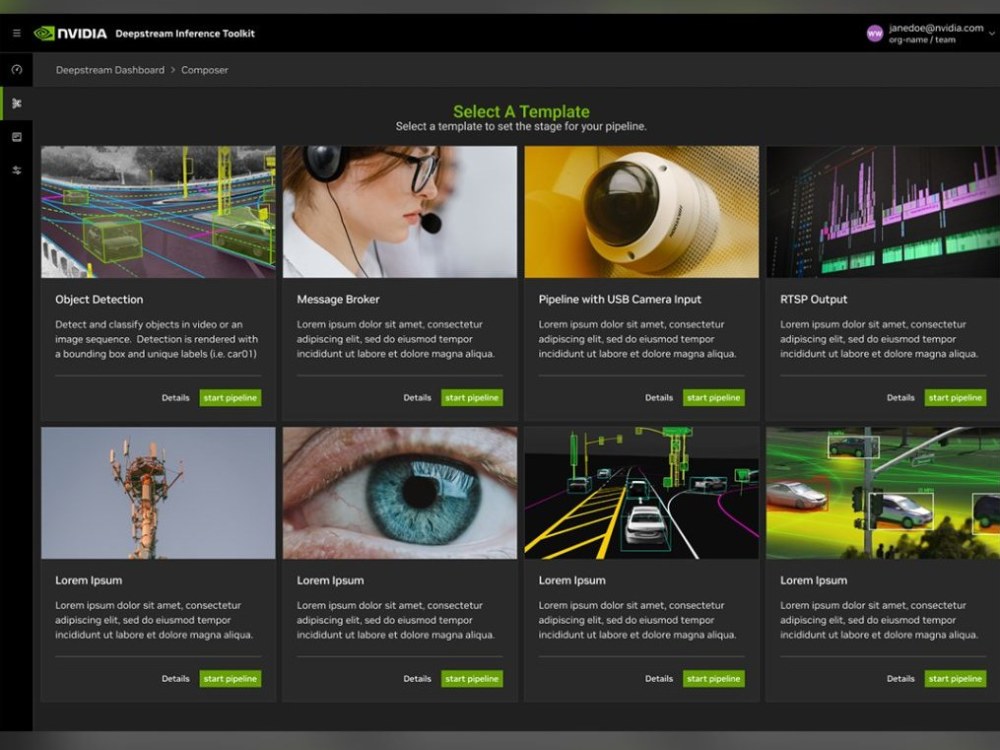Open the hamburger menu icon

17,33
